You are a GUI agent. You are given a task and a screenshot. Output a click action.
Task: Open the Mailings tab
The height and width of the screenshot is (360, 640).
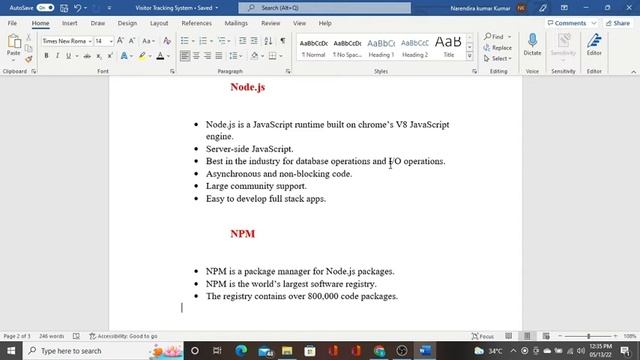point(236,23)
